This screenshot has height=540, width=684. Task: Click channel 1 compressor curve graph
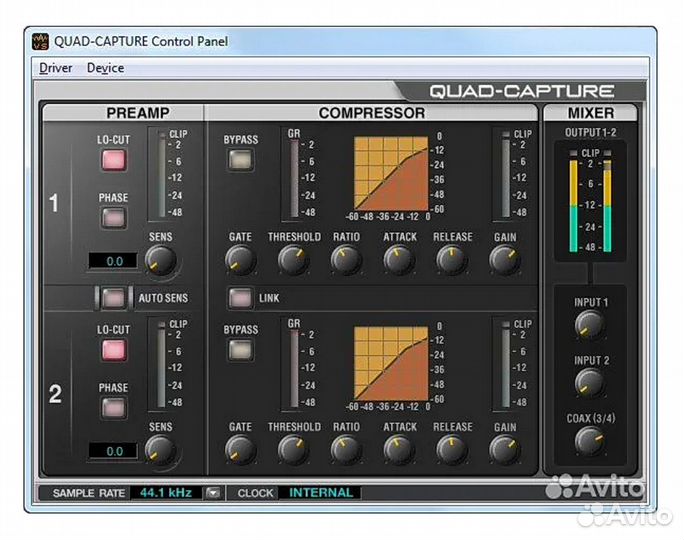391,173
